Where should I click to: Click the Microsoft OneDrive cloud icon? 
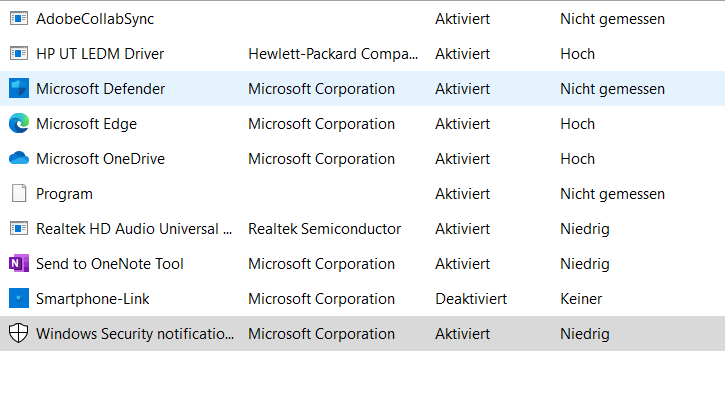coord(18,158)
